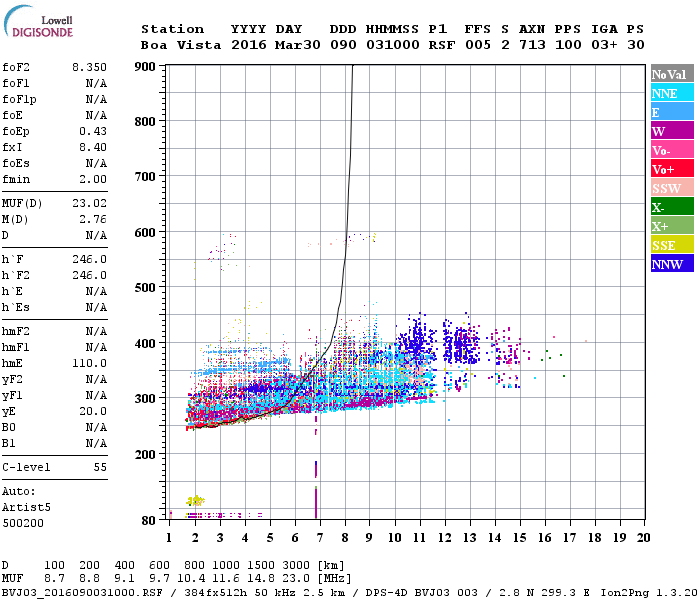Screen dimensions: 700x600
Task: Click the MUF value 8.7 for 100 km
Action: (x=54, y=579)
